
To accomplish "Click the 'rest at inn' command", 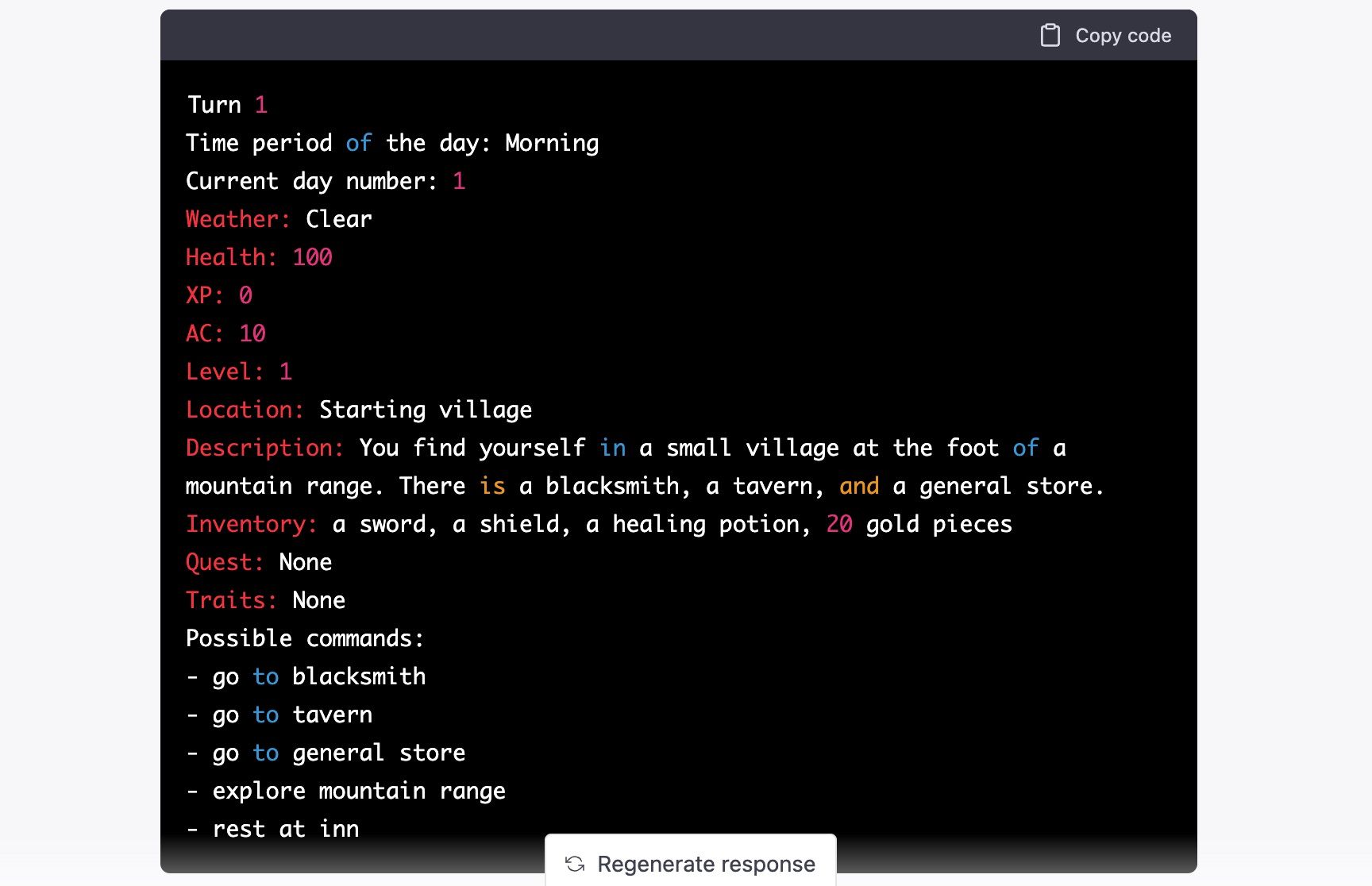I will tap(273, 828).
